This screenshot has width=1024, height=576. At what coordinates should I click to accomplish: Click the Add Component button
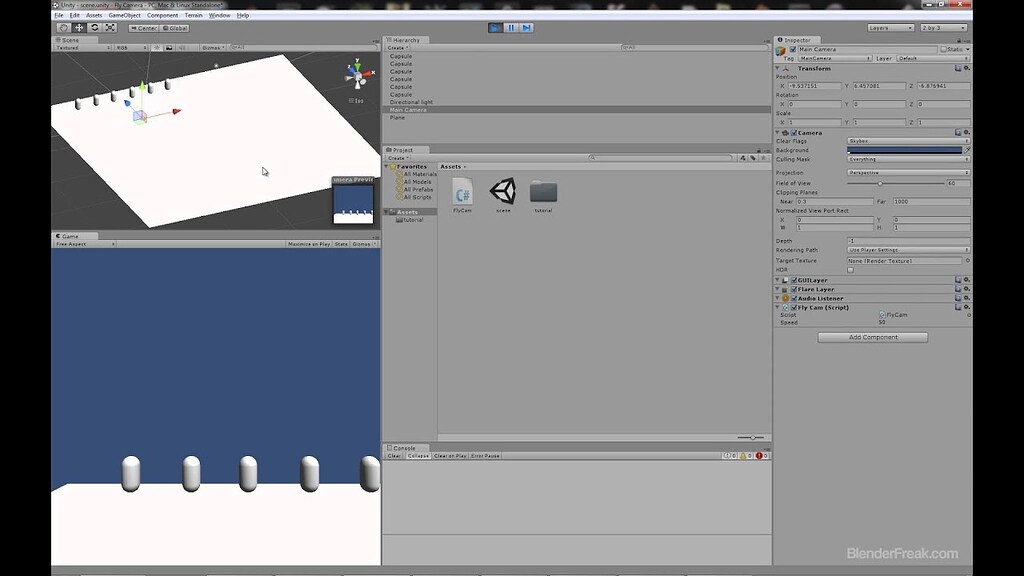872,337
